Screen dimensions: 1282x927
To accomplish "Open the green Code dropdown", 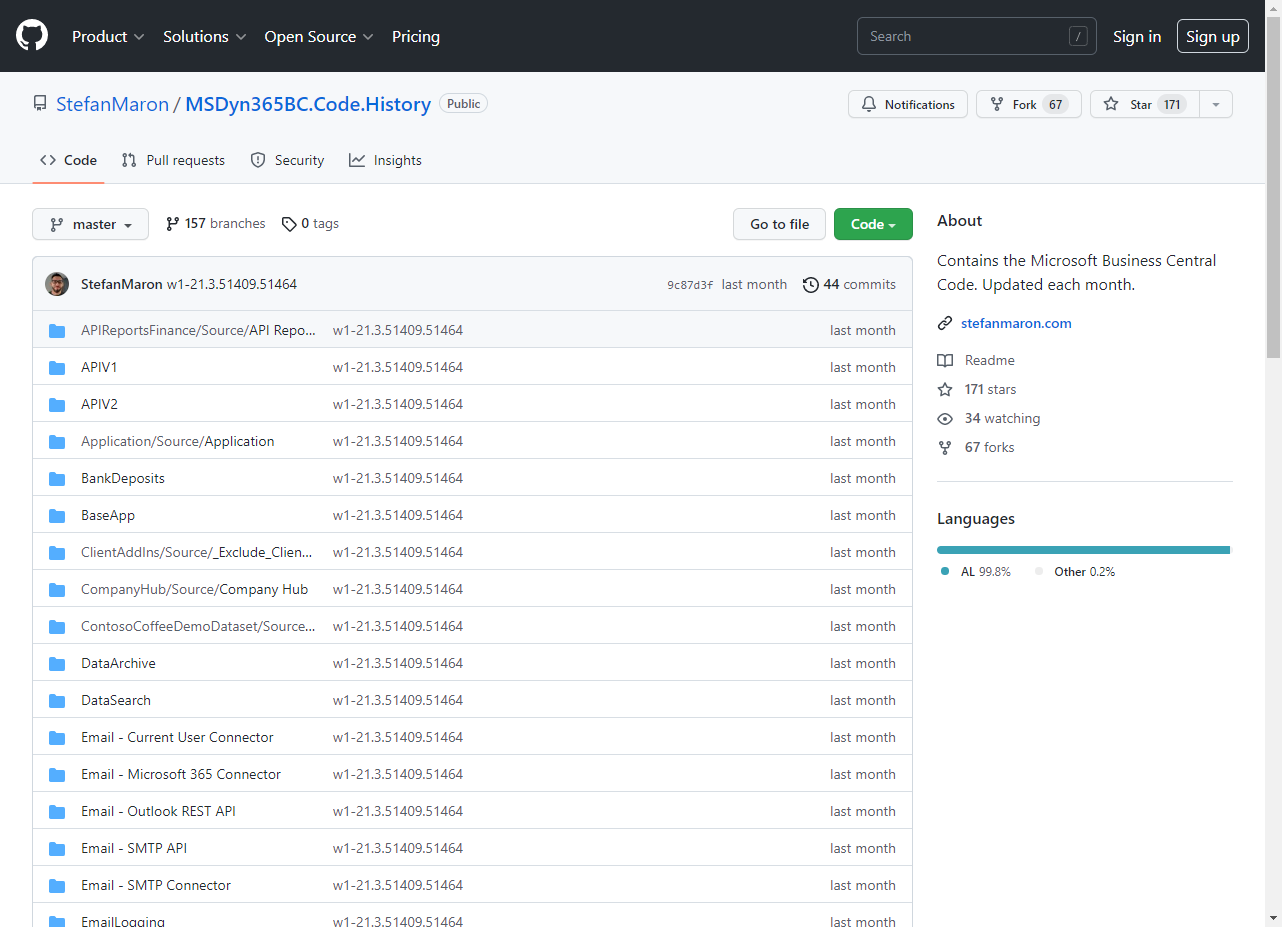I will (872, 224).
